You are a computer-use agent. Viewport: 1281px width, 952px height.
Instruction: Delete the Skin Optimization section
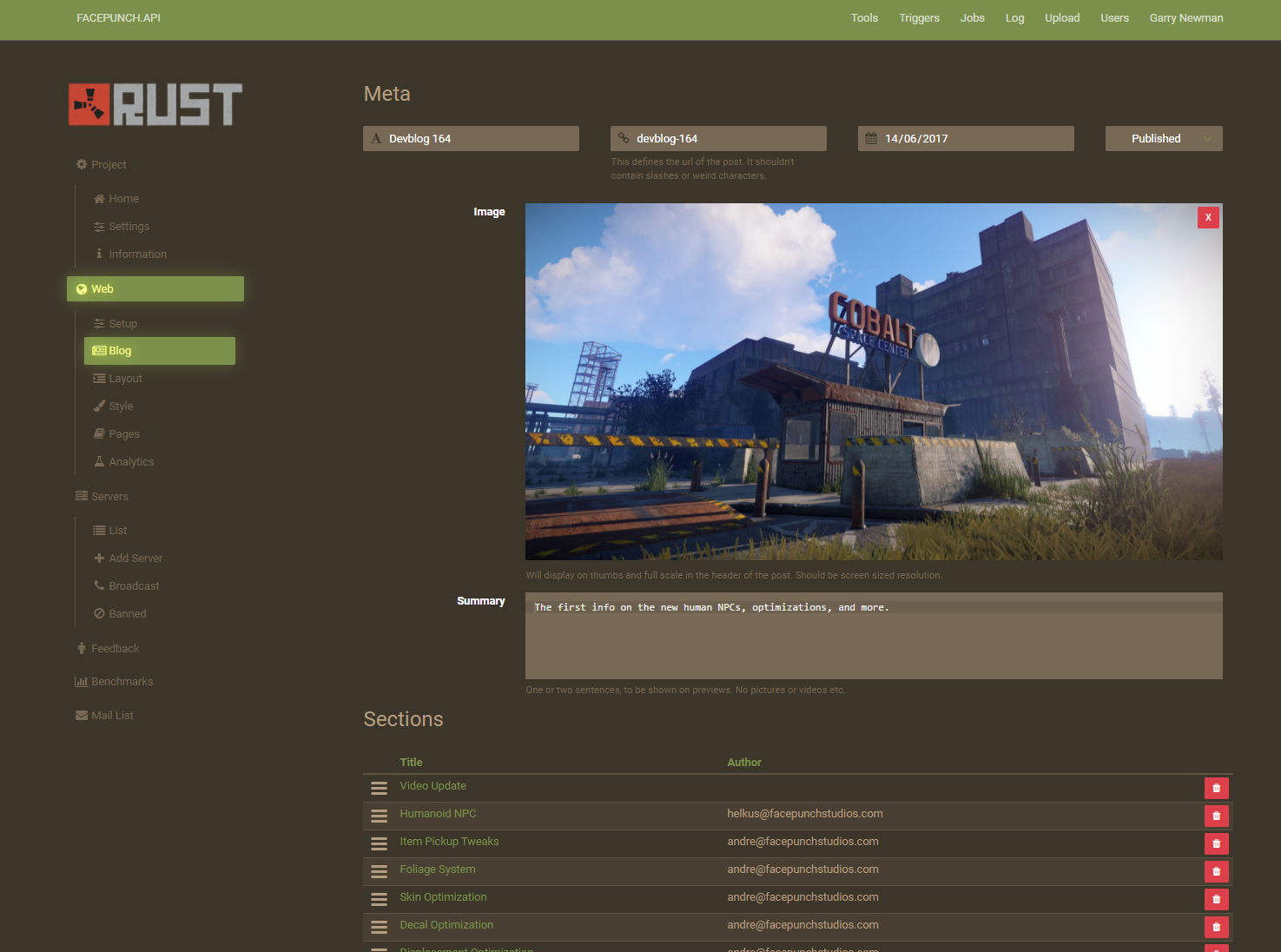pyautogui.click(x=1216, y=899)
